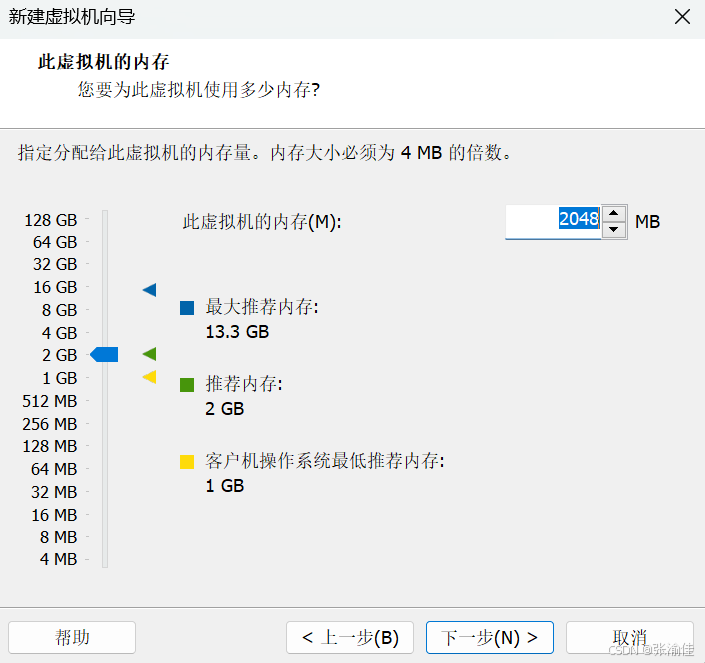Select the 512 MB slider label
This screenshot has width=705, height=663.
point(50,401)
